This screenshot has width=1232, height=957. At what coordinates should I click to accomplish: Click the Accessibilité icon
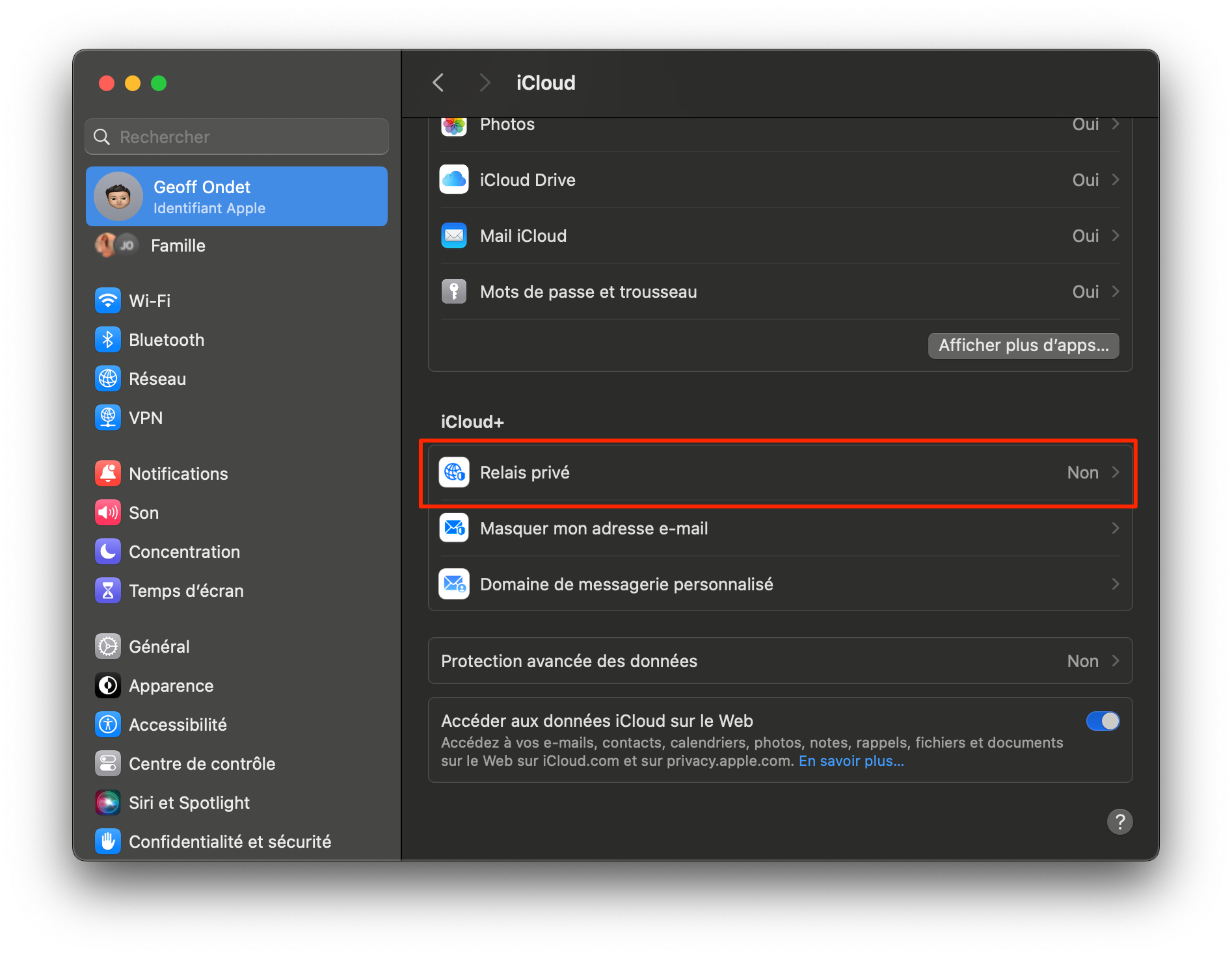click(x=108, y=724)
